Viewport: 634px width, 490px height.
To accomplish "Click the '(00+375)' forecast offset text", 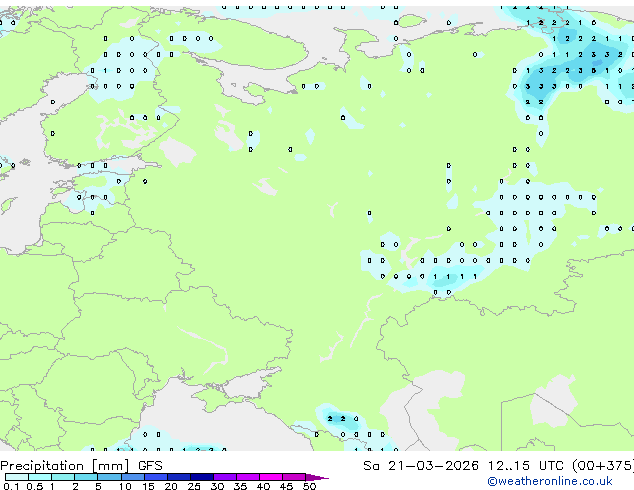I will point(603,466).
